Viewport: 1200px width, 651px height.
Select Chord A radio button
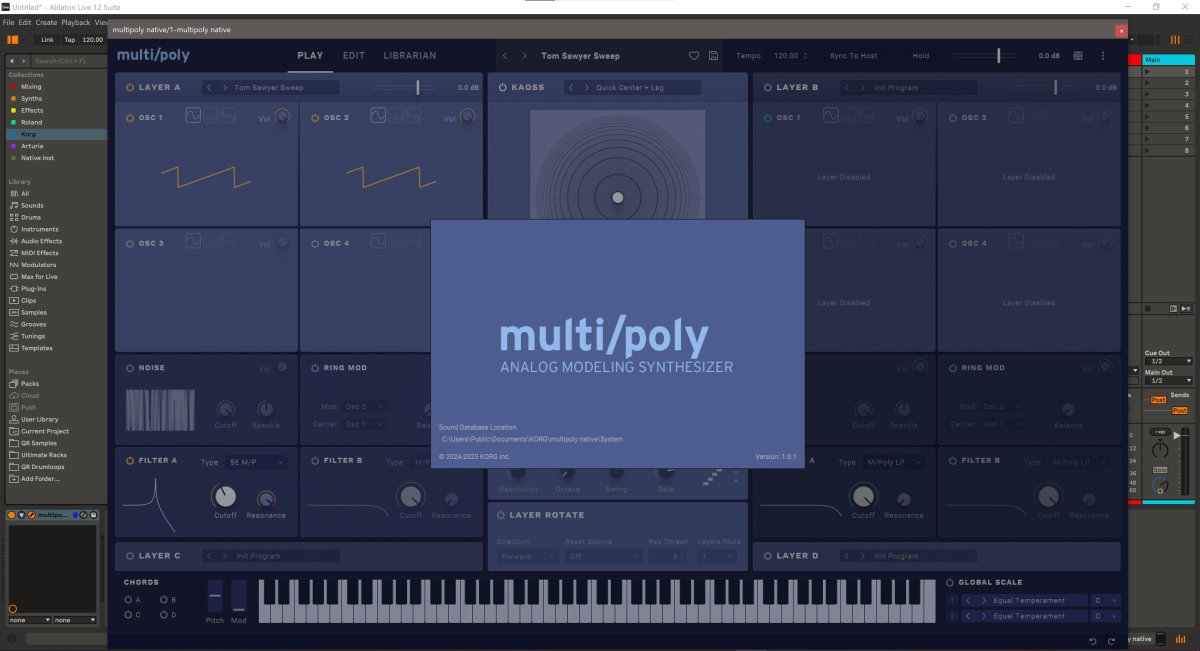(129, 600)
